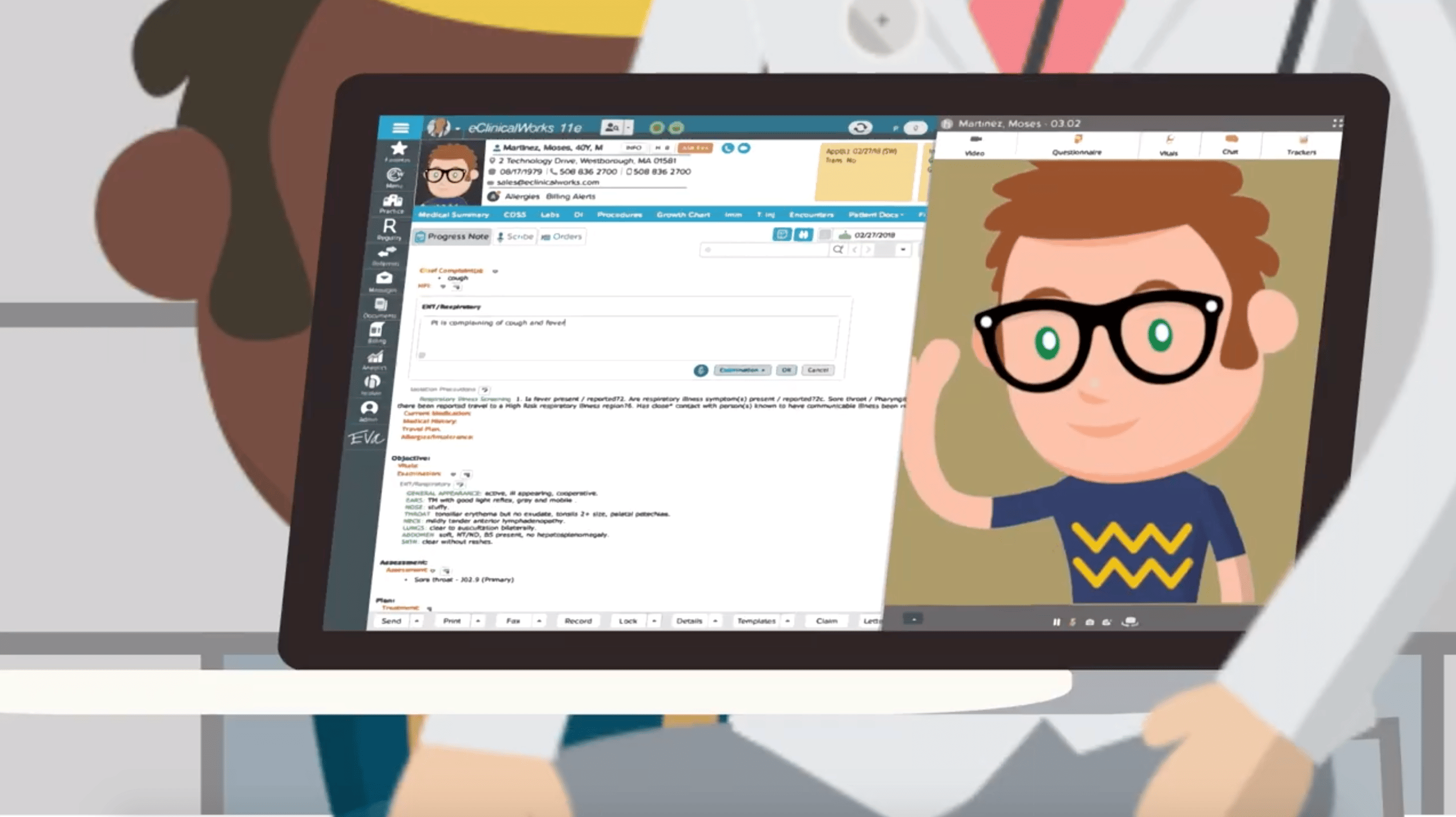Viewport: 1456px width, 817px height.
Task: Click the camera snapshot icon in call controls
Action: click(x=1090, y=622)
